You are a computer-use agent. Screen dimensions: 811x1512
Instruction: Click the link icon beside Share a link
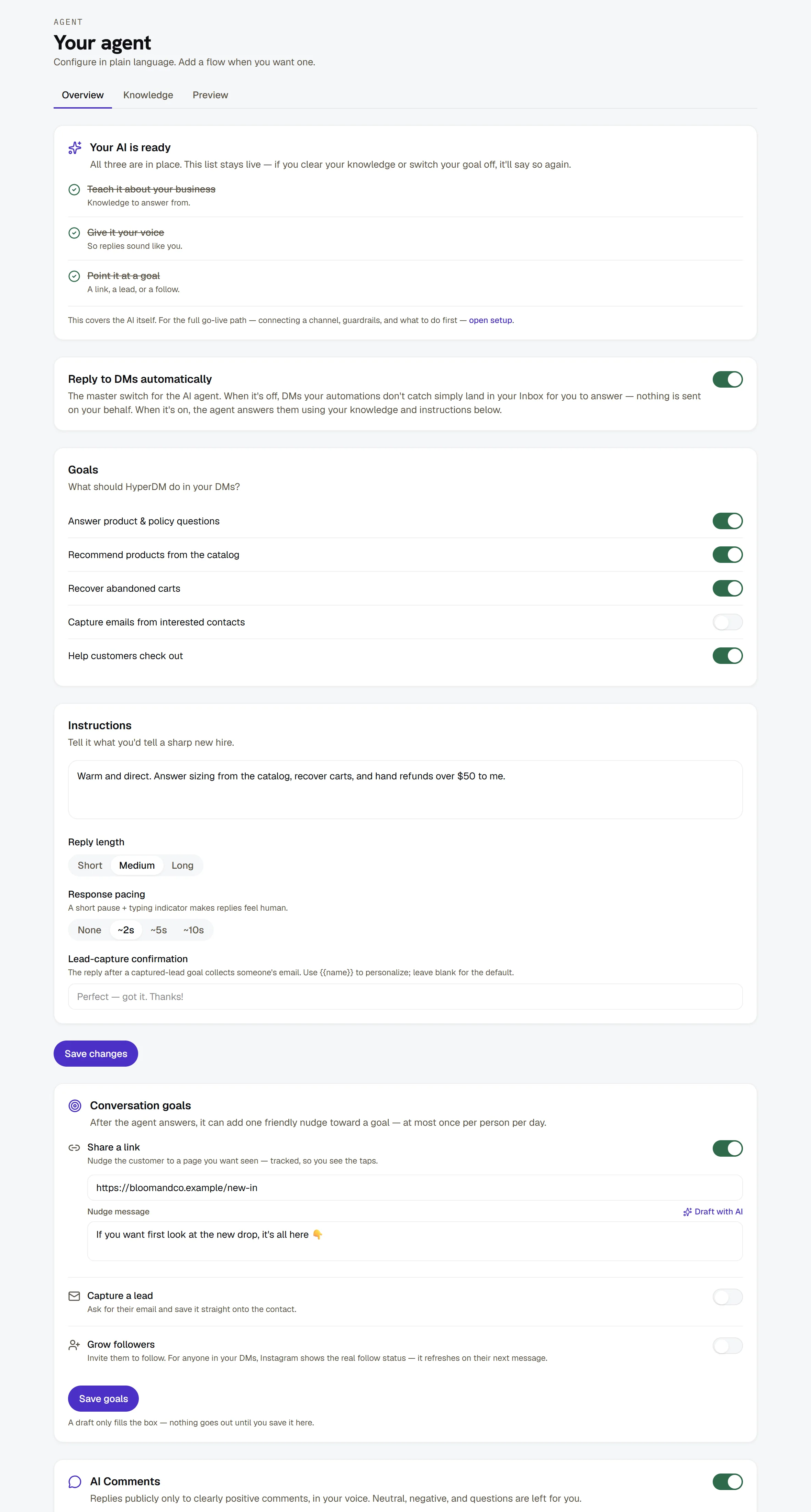[74, 1147]
